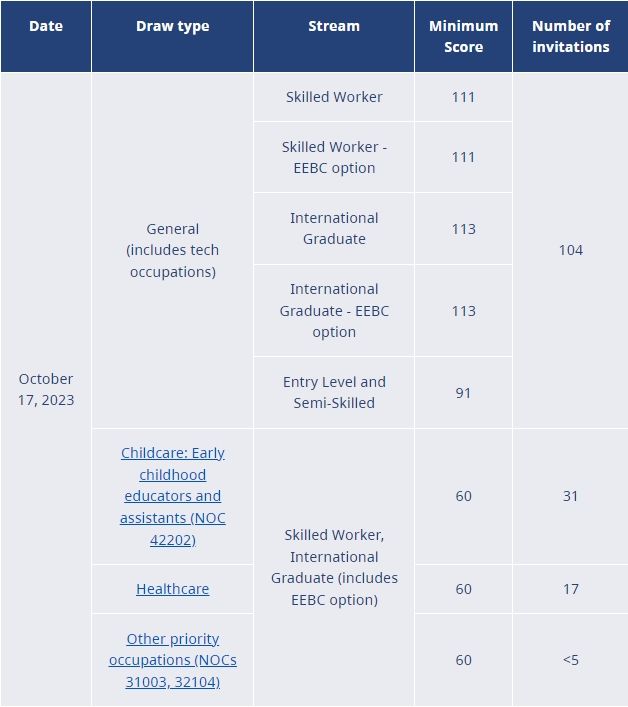Open the Healthcare draw type link
The height and width of the screenshot is (707, 628).
[x=173, y=589]
